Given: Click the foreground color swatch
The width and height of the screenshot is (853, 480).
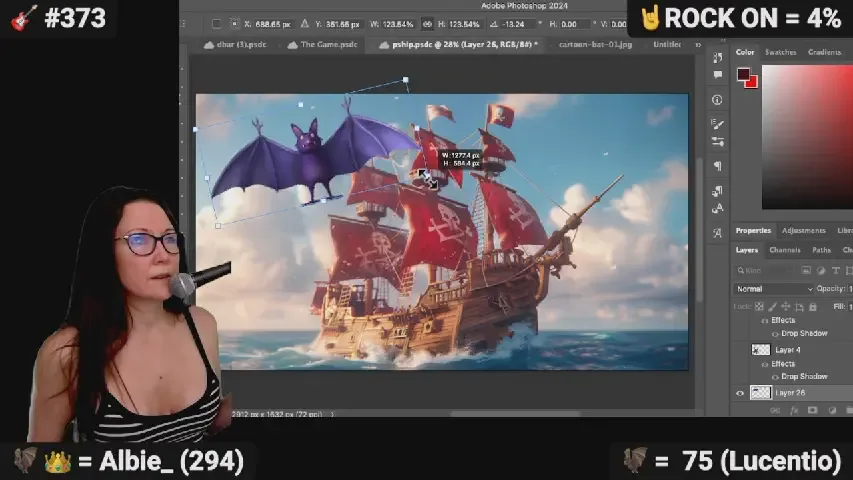Looking at the screenshot, I should click(x=743, y=75).
